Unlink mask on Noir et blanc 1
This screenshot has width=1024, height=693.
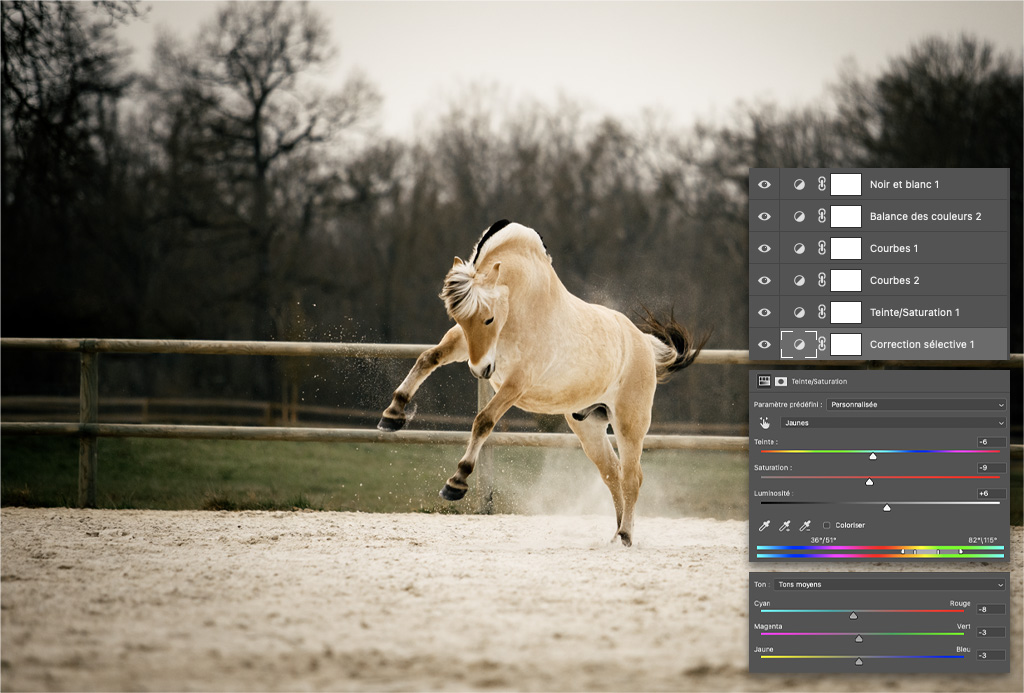click(822, 184)
